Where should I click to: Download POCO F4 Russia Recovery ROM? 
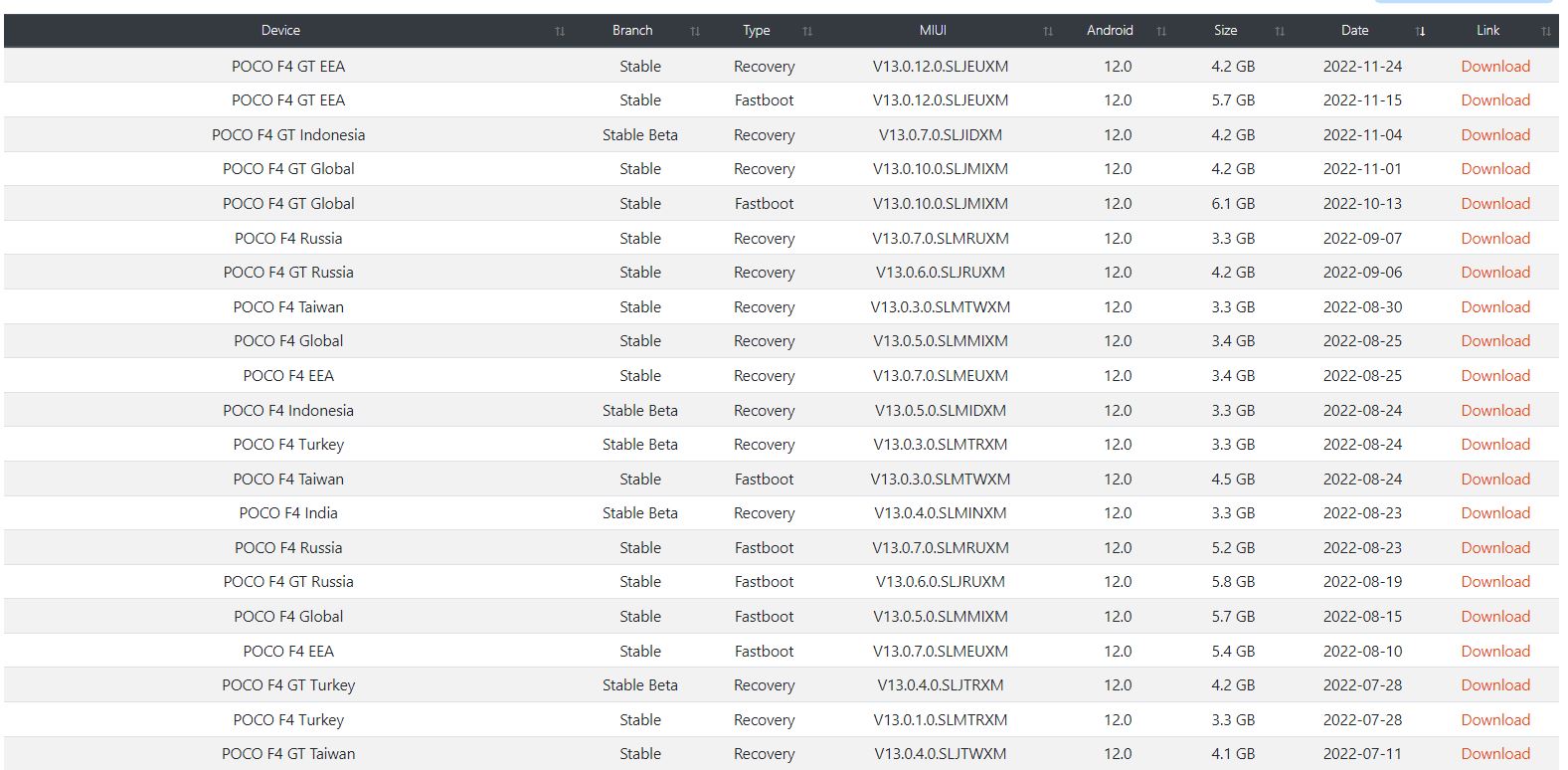[1494, 239]
